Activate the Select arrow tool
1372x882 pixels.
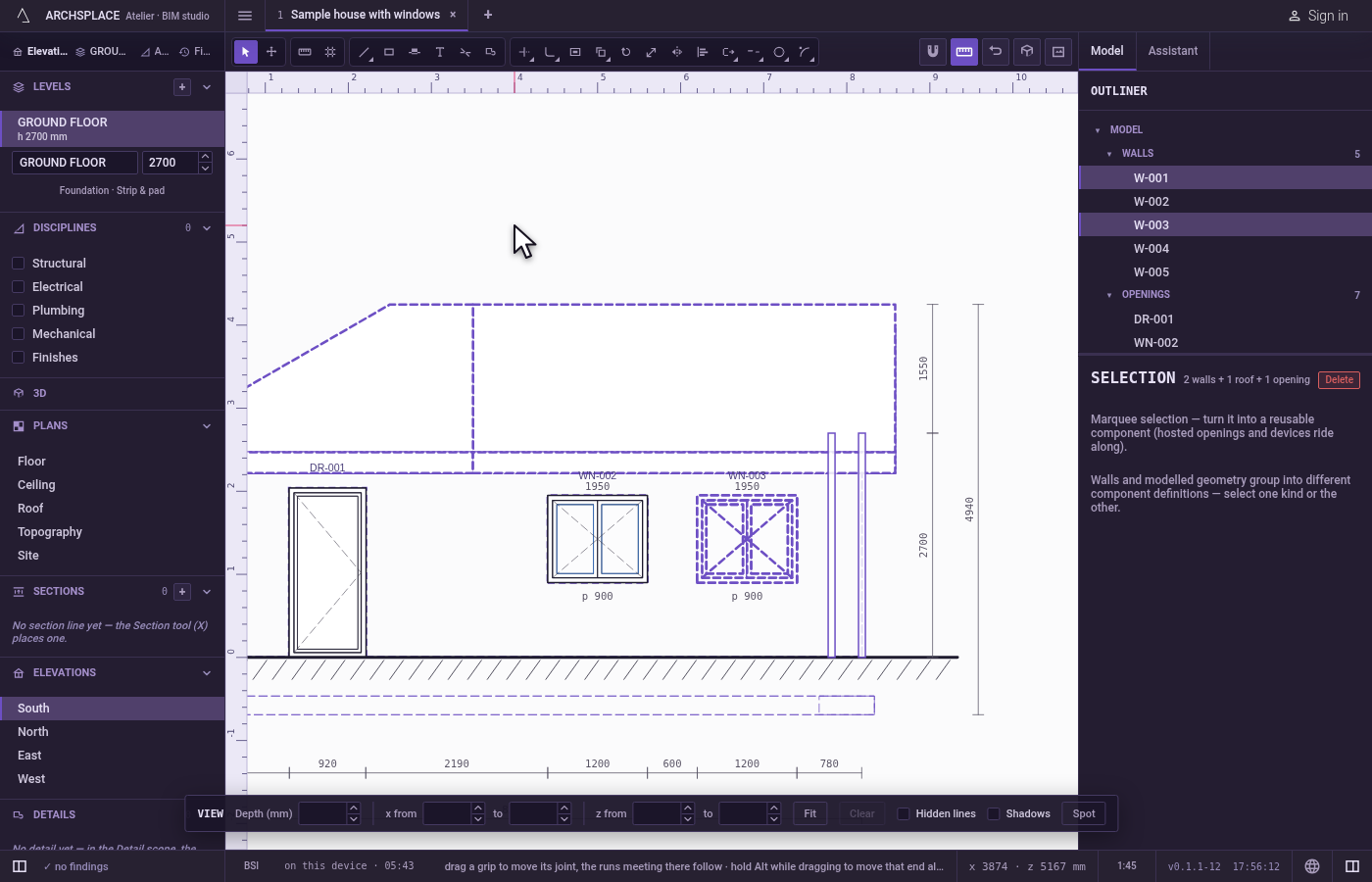pyautogui.click(x=246, y=52)
